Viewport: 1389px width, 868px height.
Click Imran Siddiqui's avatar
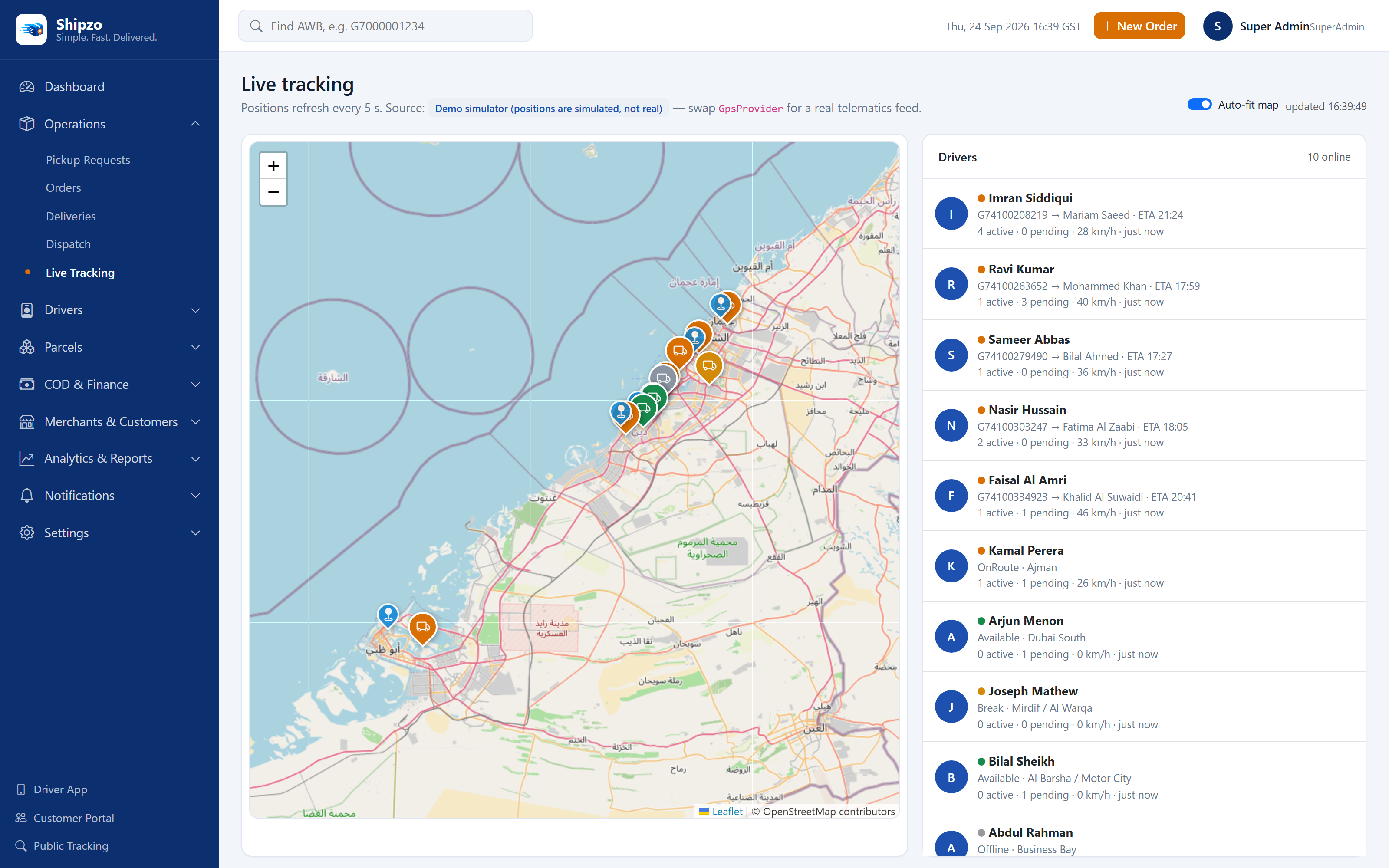tap(951, 214)
